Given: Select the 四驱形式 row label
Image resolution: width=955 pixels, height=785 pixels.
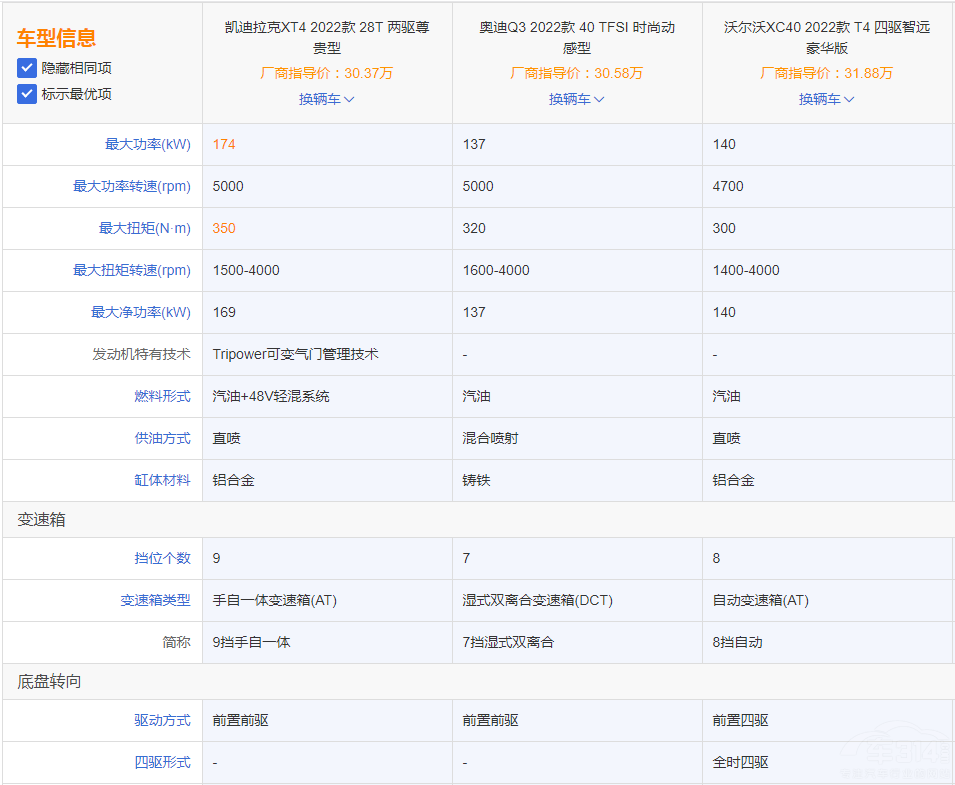Looking at the screenshot, I should click(x=160, y=762).
